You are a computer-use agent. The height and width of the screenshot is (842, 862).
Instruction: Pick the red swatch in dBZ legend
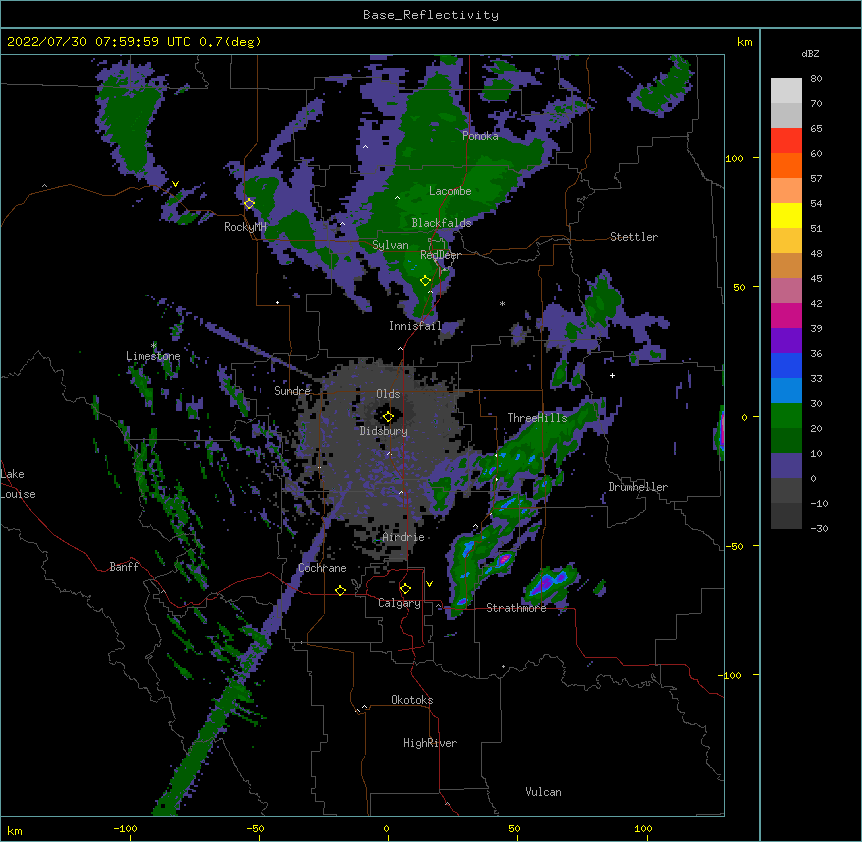pos(786,141)
